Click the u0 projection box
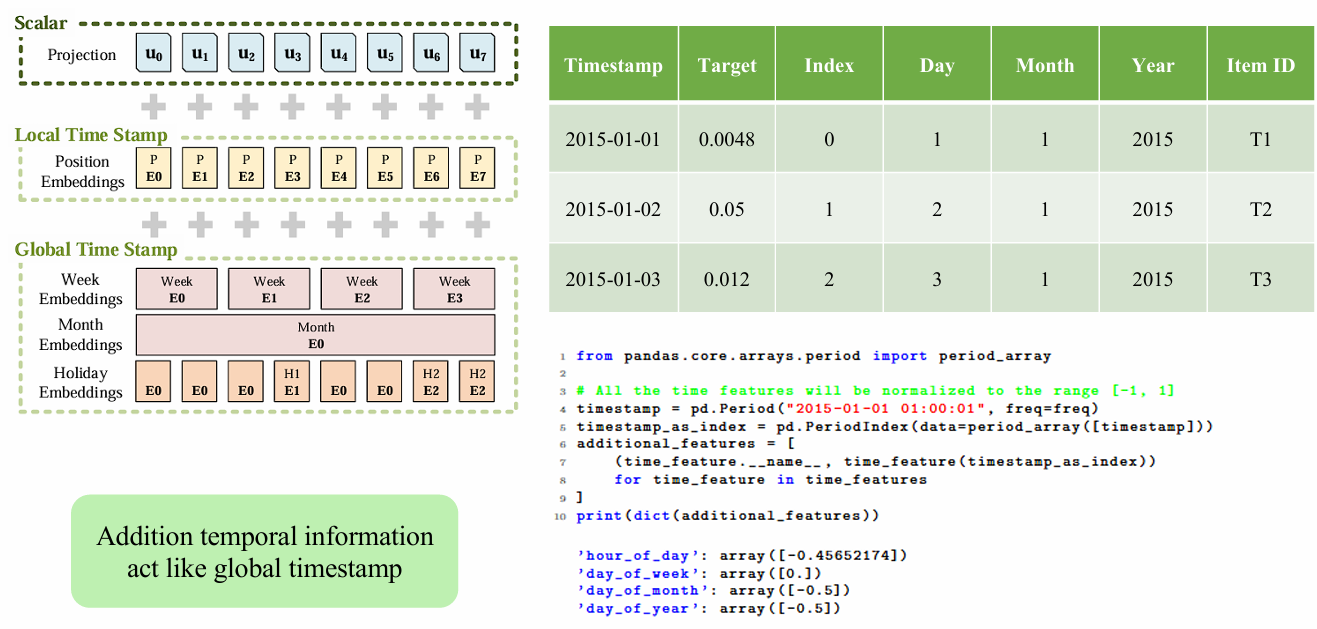 (153, 54)
